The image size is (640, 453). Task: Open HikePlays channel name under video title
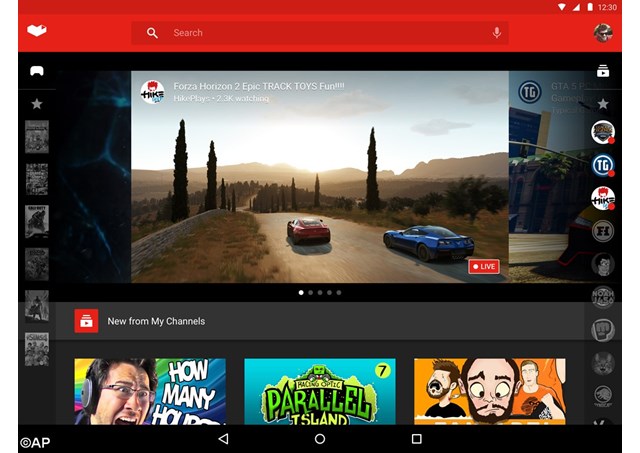coord(191,98)
